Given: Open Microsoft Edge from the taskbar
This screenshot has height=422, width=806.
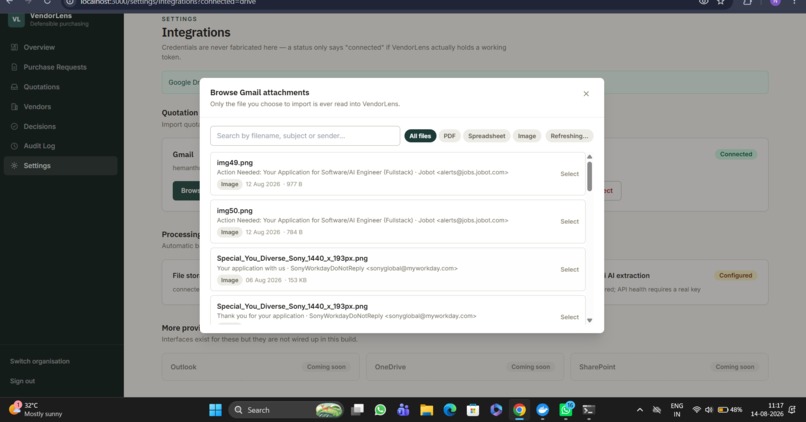Looking at the screenshot, I should click(x=450, y=410).
